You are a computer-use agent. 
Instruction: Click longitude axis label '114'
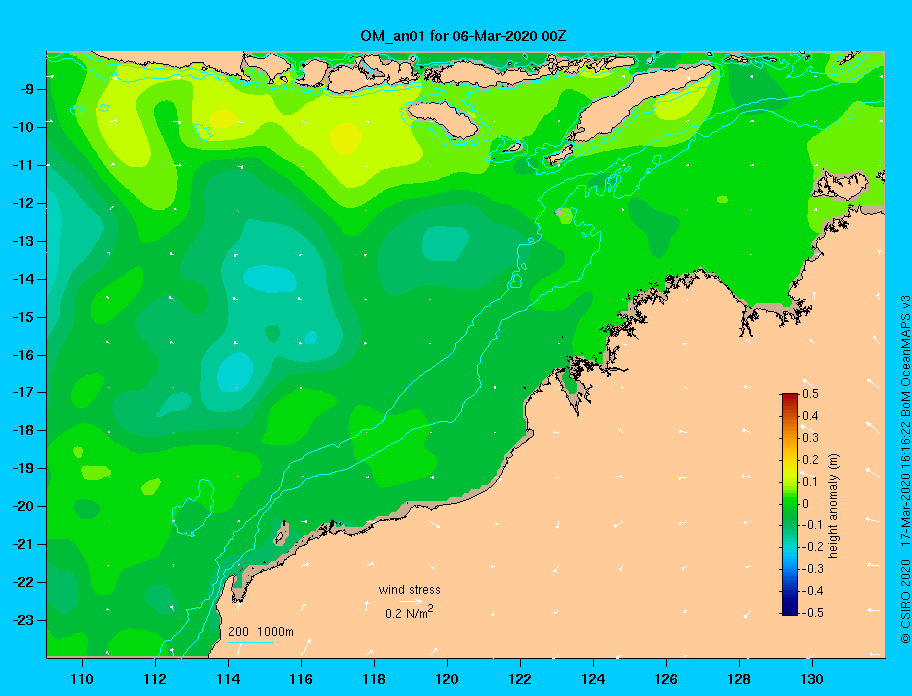click(x=228, y=679)
